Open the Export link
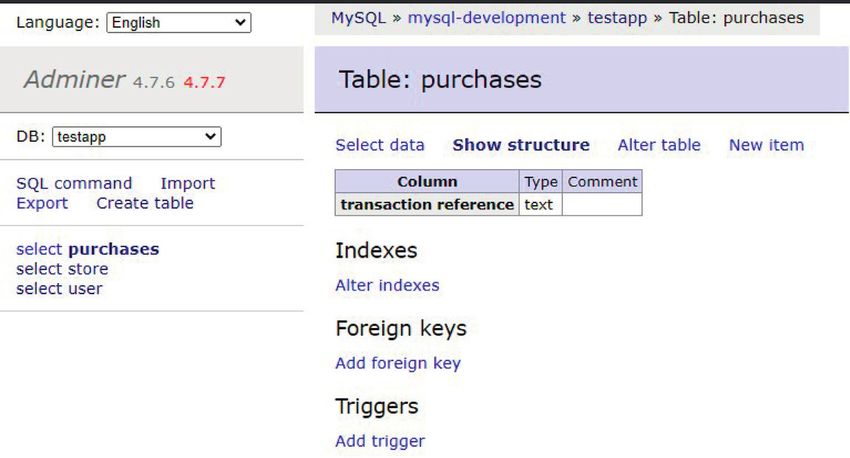The image size is (850, 458). 42,203
